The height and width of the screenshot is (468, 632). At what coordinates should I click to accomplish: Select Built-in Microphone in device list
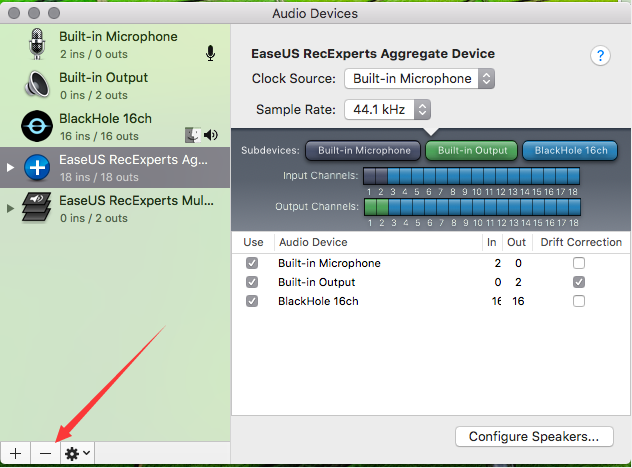coord(115,44)
